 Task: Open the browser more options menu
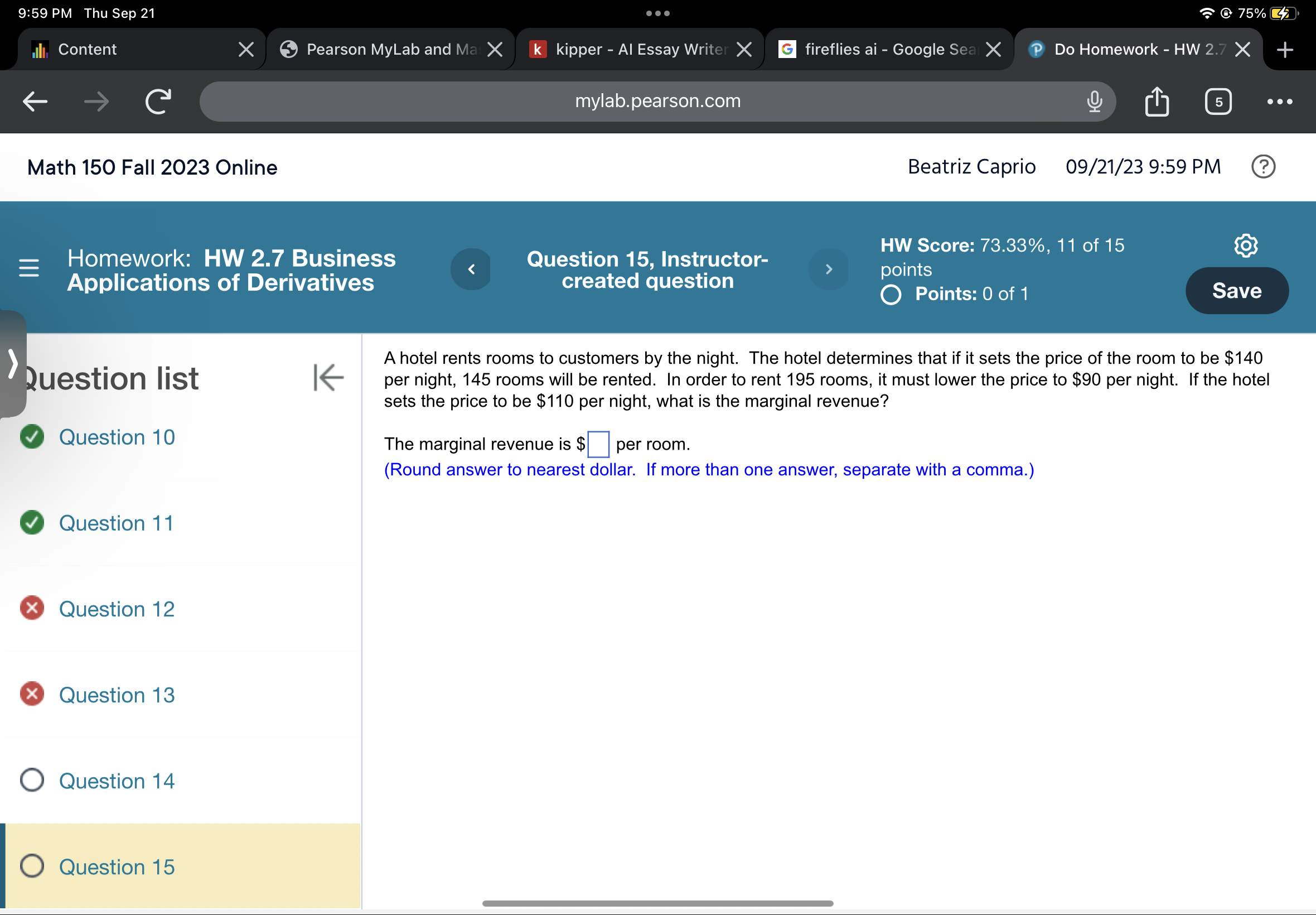coord(1279,102)
